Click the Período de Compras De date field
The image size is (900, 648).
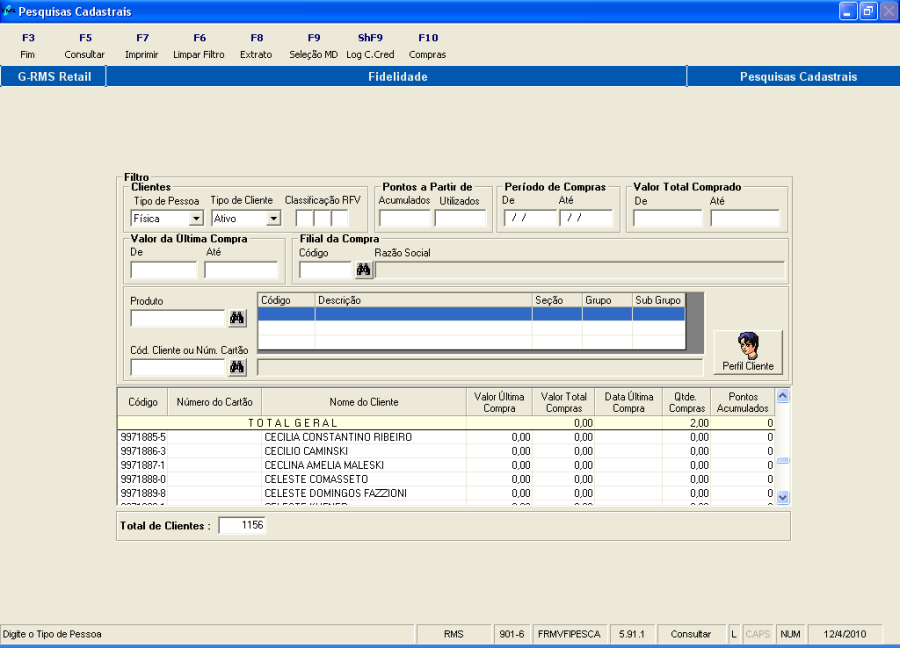(530, 218)
